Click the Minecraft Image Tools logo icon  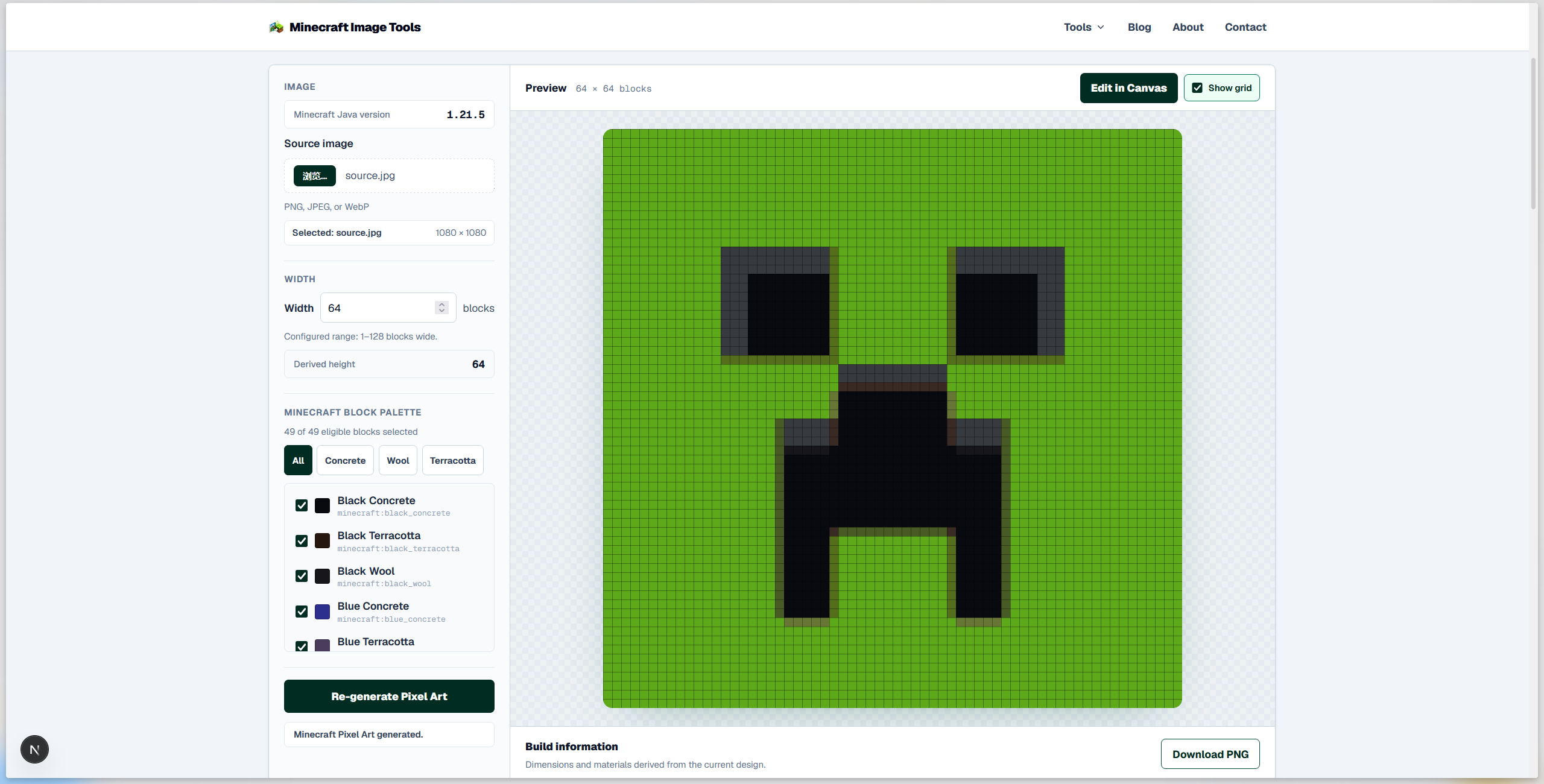(x=276, y=27)
